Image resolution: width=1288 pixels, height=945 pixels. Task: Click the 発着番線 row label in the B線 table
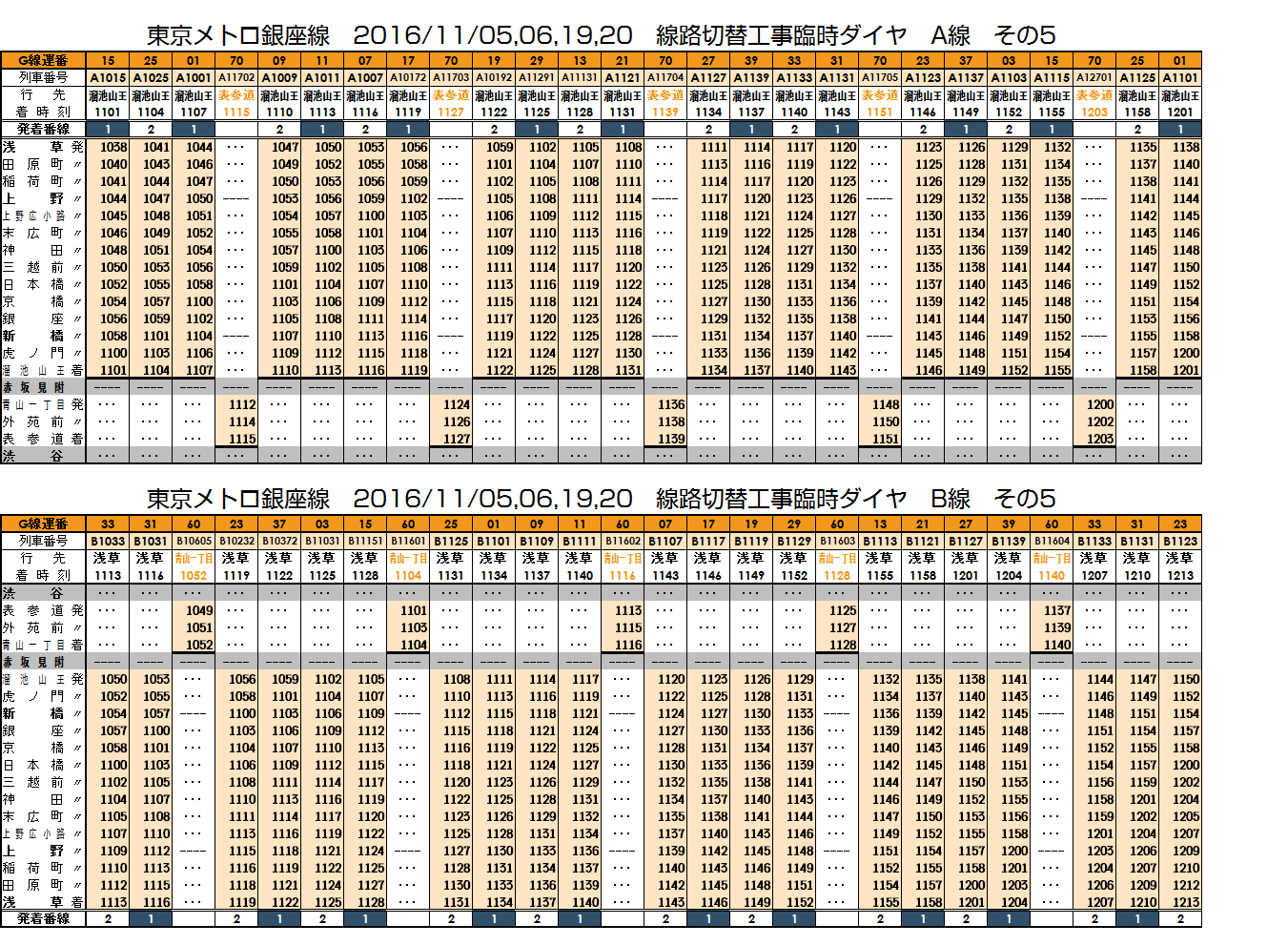(43, 918)
